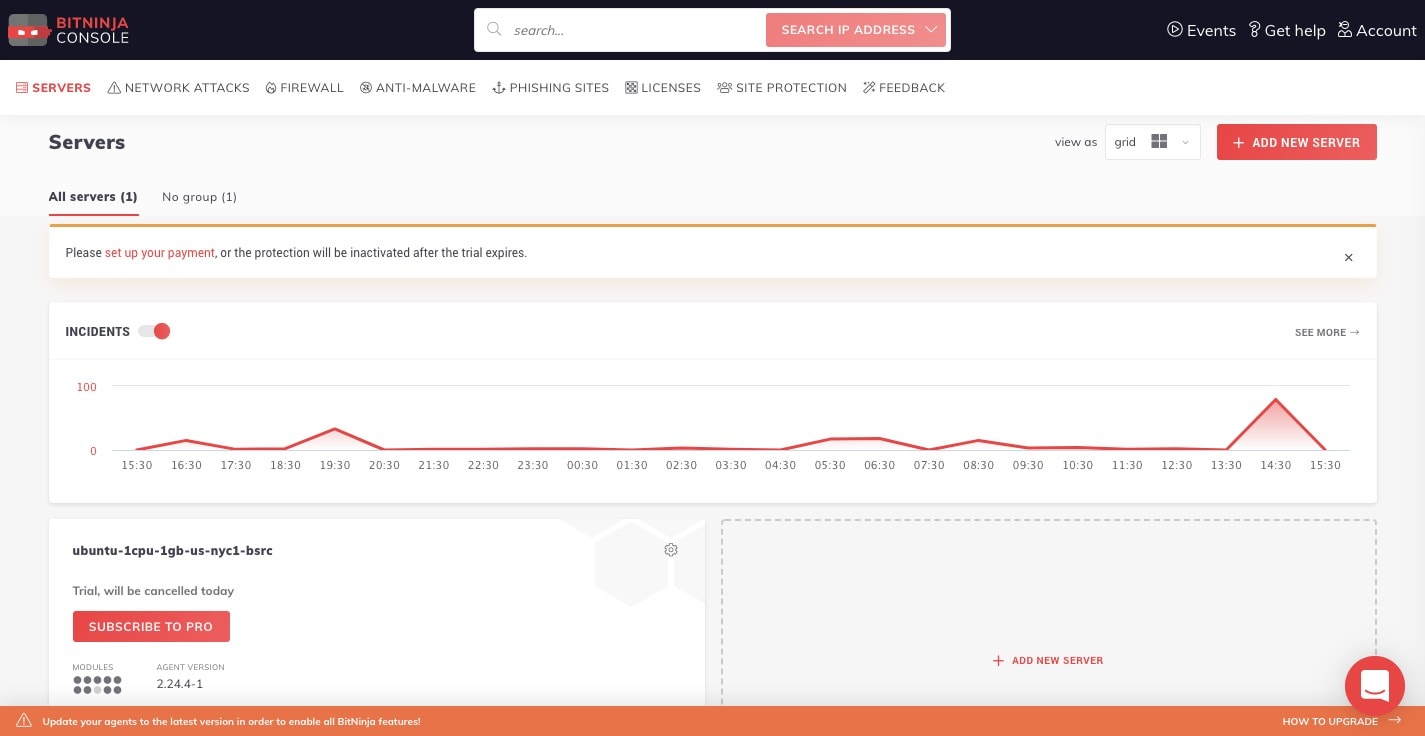Click the Account person icon
The image size is (1425, 736).
[1345, 30]
